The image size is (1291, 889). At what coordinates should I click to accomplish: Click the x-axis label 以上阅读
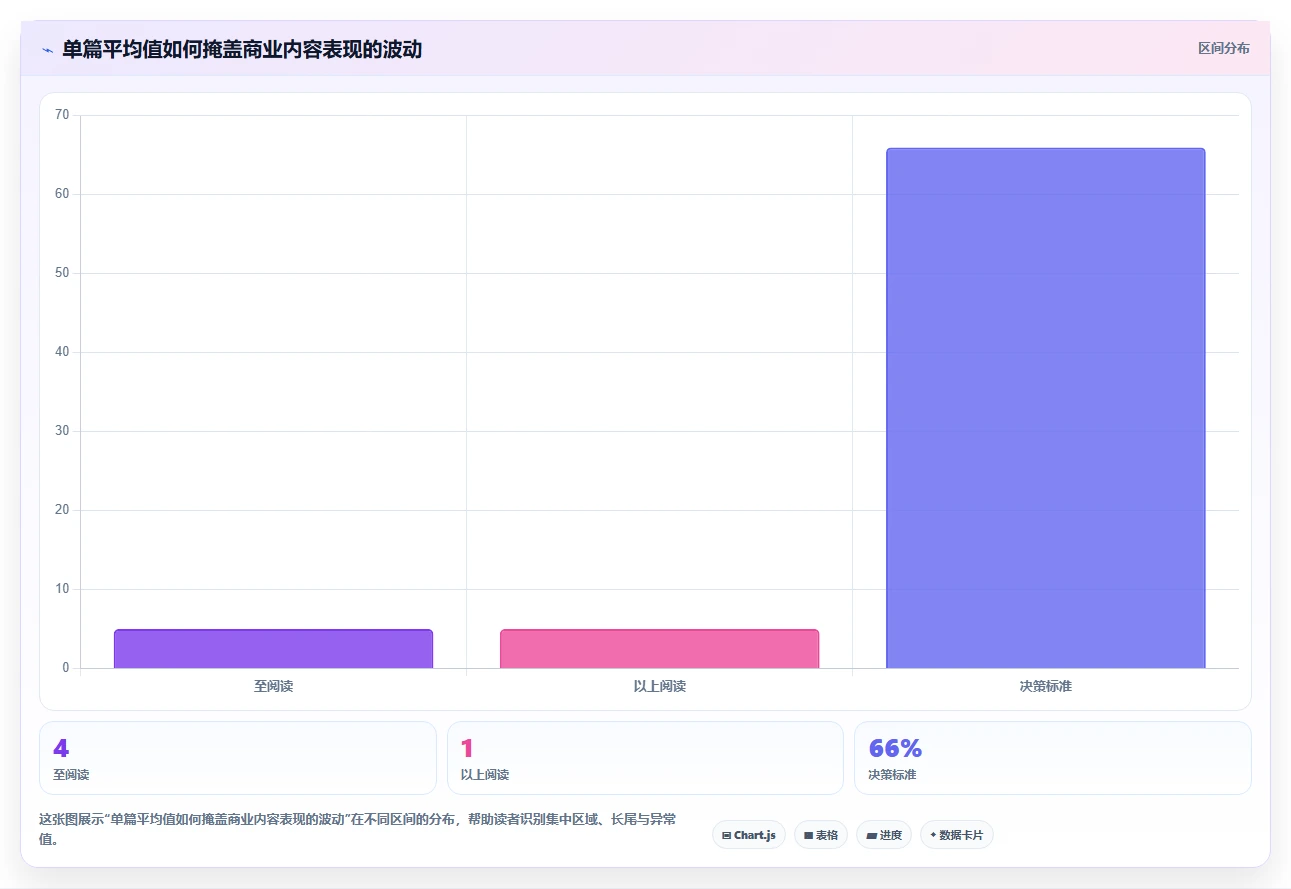[659, 687]
